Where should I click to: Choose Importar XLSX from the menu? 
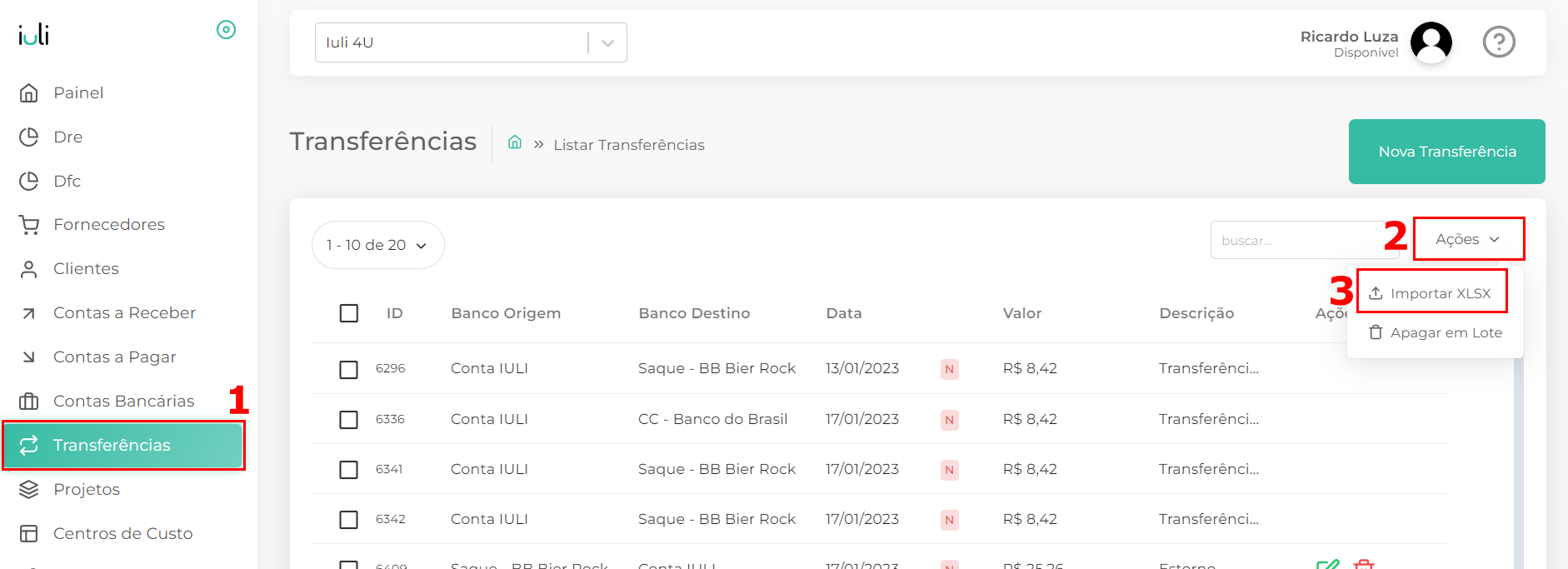point(1431,293)
